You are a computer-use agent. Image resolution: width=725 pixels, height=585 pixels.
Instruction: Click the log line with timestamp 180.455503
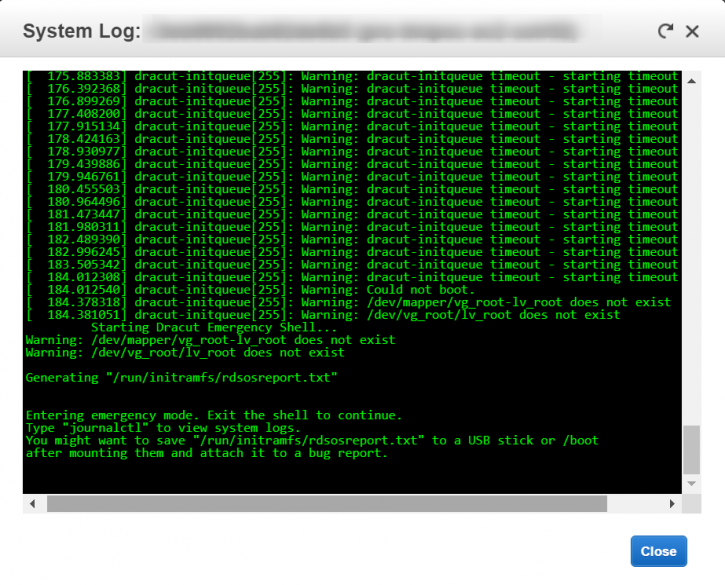352,190
